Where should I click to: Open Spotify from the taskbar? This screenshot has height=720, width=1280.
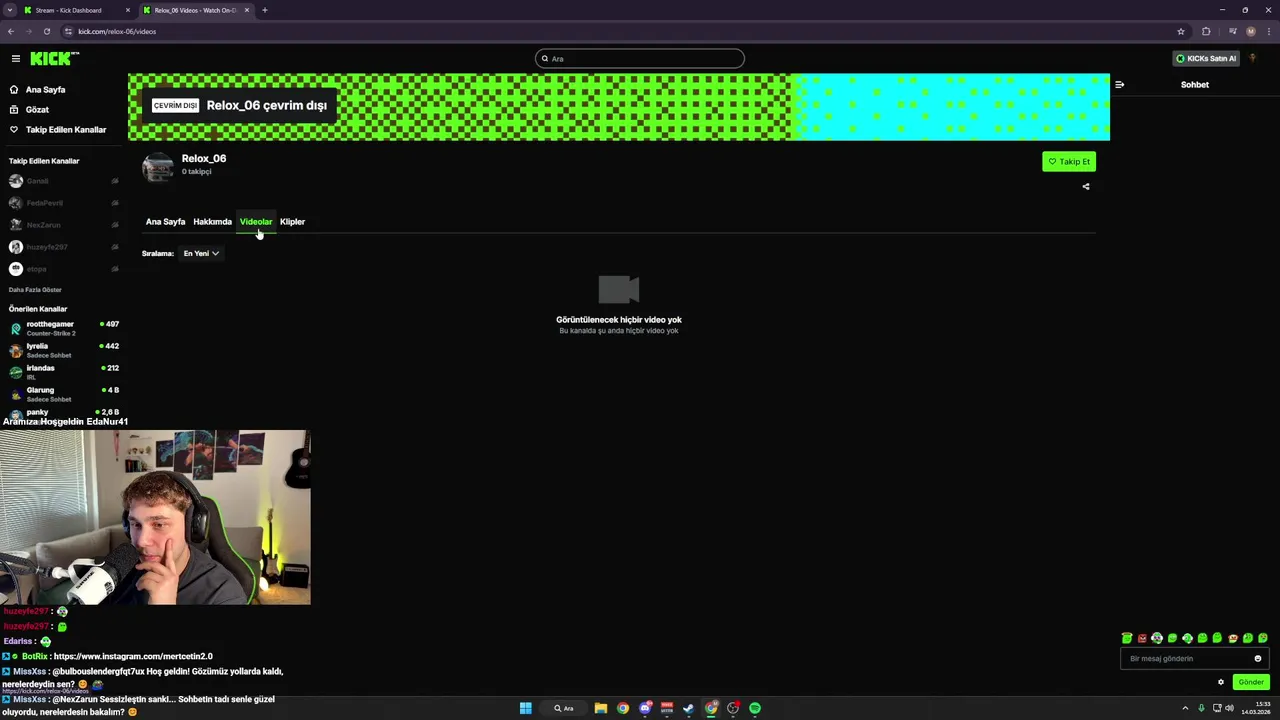[755, 708]
